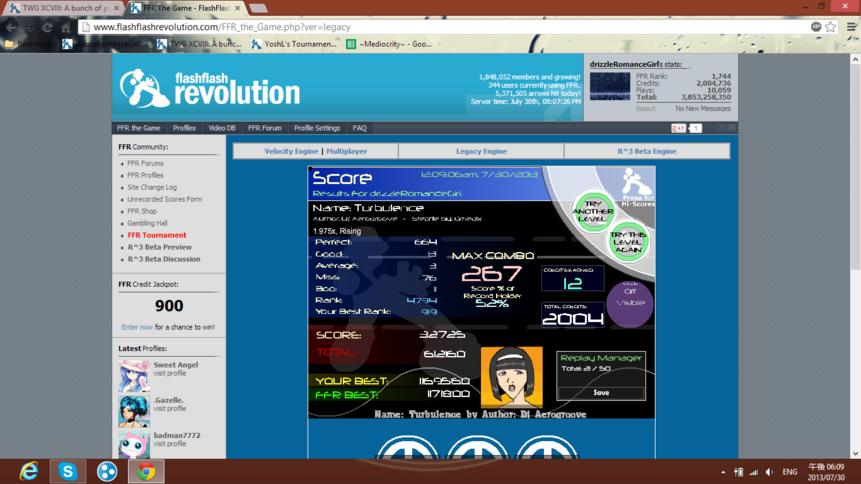Open R^3 Beta Discussion link

[x=164, y=259]
